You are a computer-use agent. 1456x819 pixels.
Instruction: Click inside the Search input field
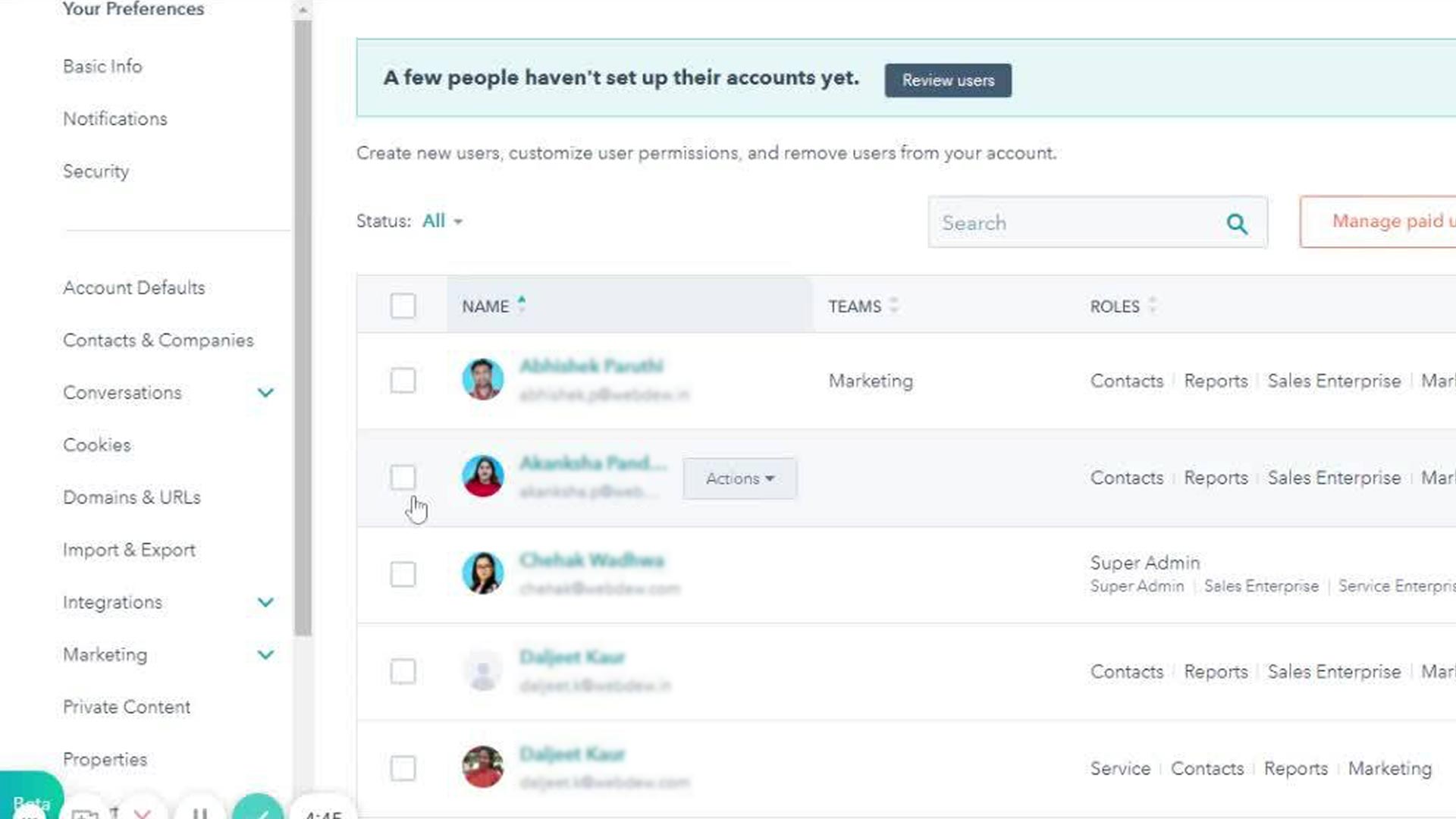point(1062,222)
